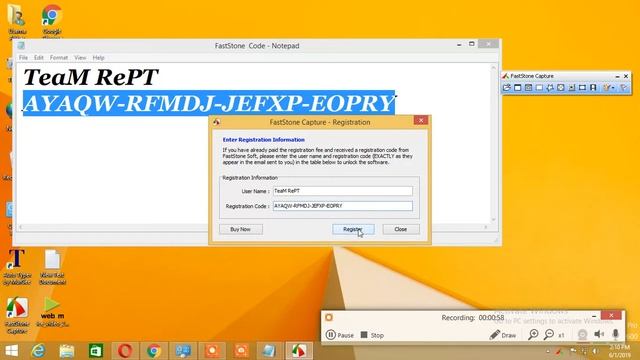Capture fixed-size region tool

[582, 87]
